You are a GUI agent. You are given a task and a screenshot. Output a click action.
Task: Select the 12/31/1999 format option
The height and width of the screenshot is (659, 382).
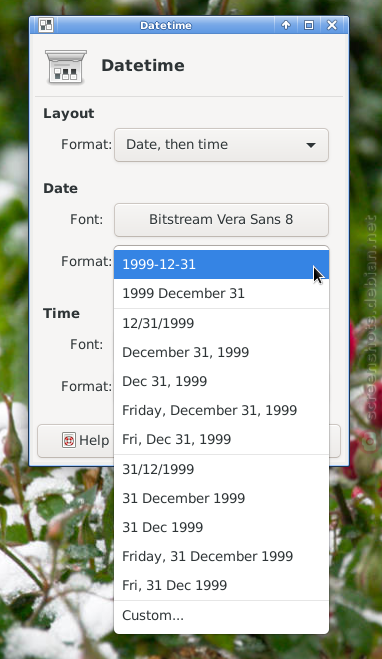[x=221, y=323]
